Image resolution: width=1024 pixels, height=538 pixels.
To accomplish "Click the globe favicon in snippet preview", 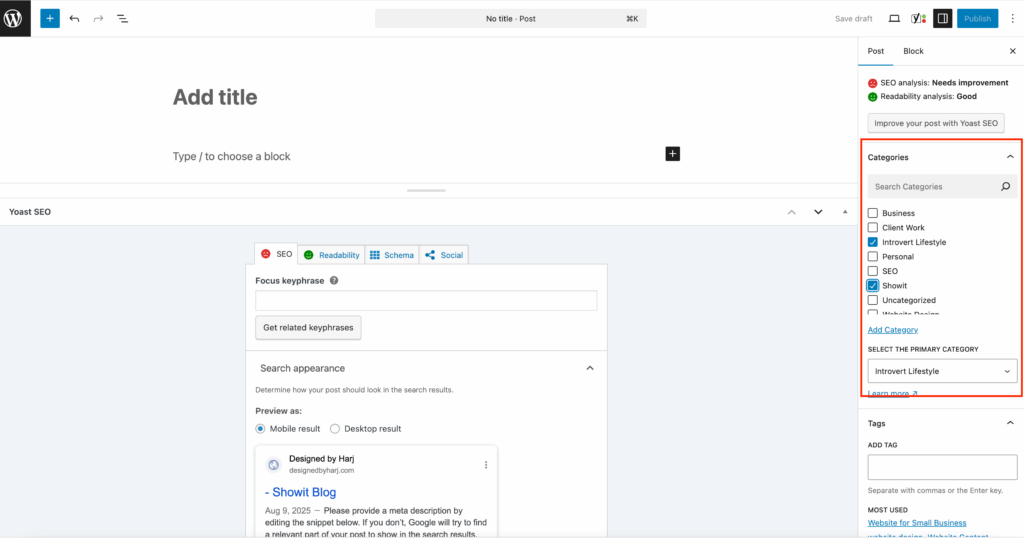I will tap(274, 464).
